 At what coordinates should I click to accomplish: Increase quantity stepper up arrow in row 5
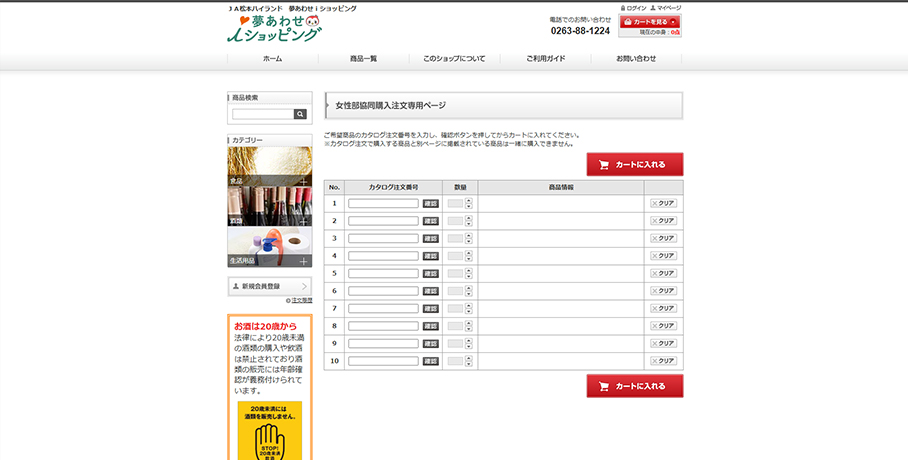[x=468, y=271]
